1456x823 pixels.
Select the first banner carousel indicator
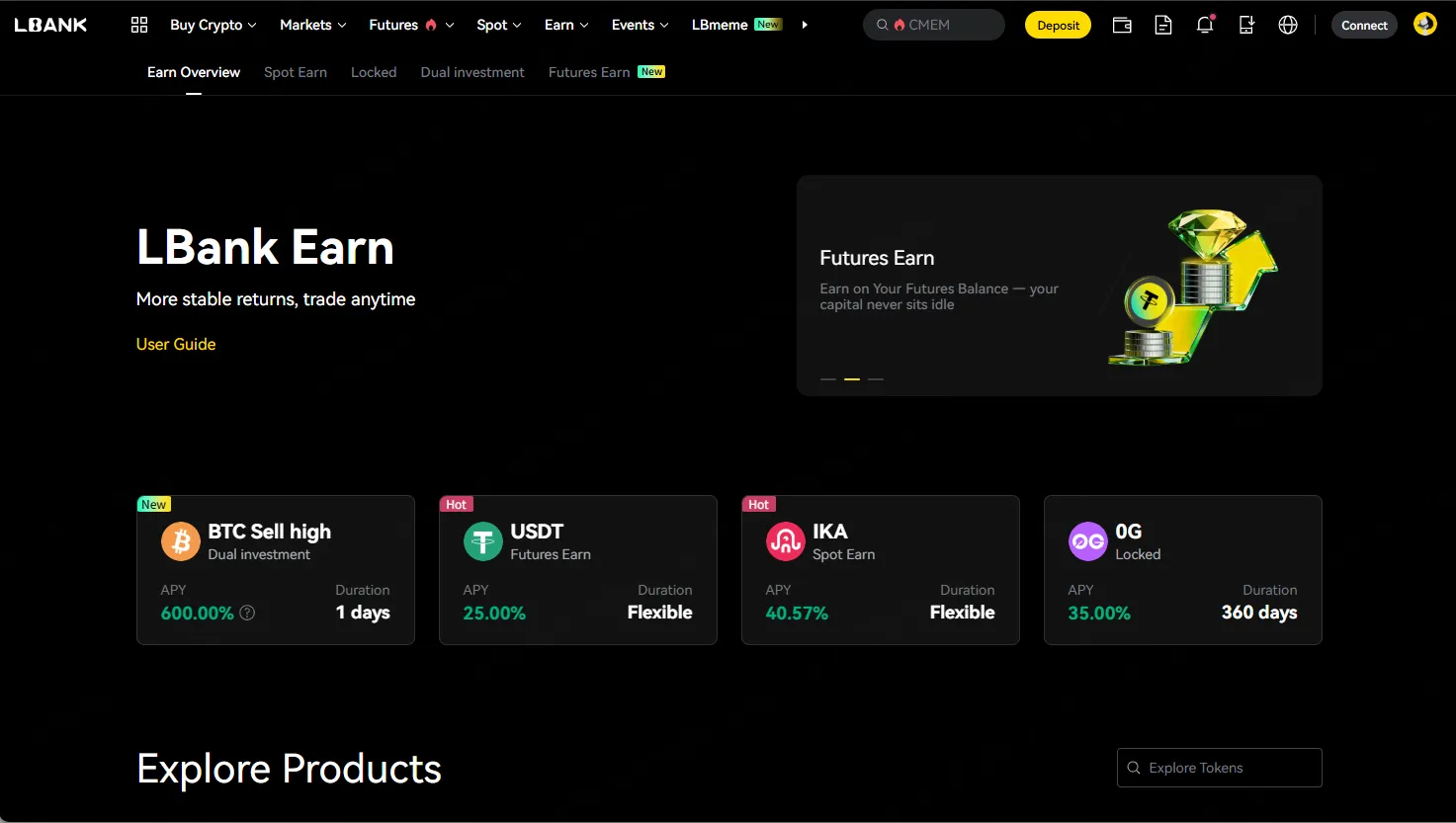[828, 379]
